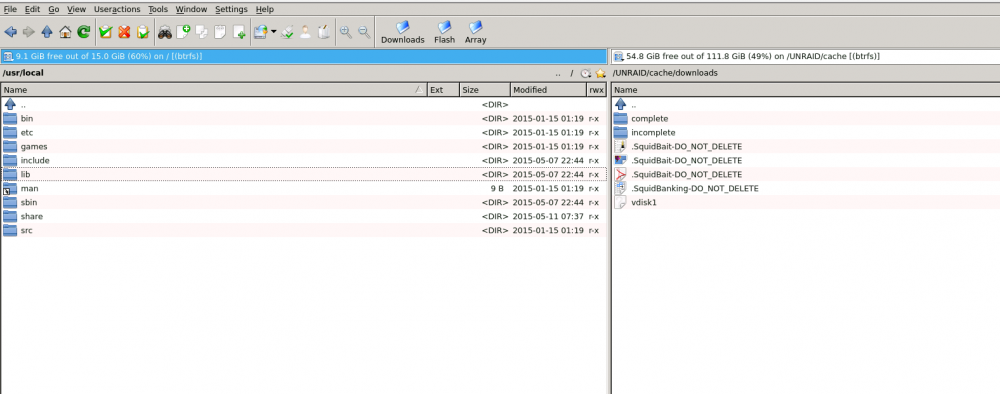The height and width of the screenshot is (394, 1000).
Task: Open new network connection monitor icon
Action: point(260,32)
